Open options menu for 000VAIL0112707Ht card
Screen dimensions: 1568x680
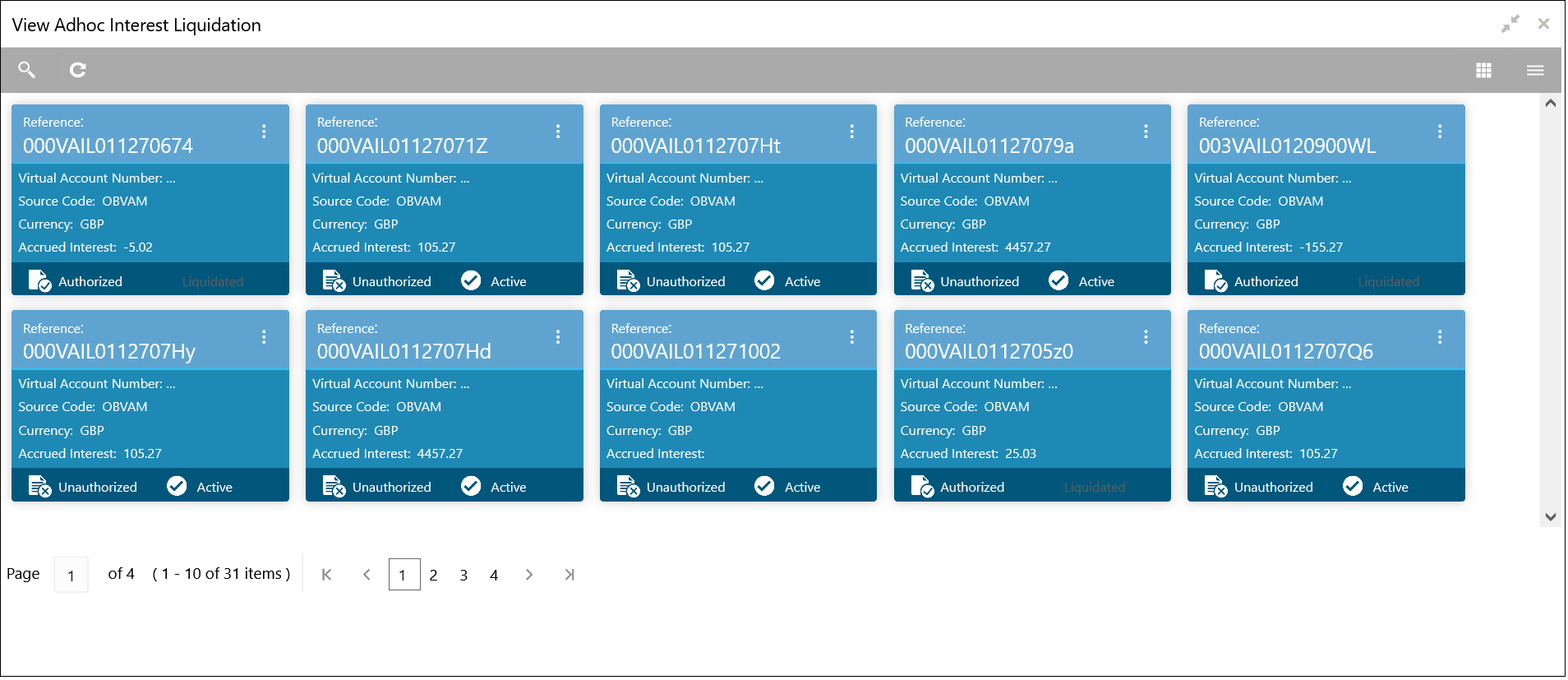(852, 132)
